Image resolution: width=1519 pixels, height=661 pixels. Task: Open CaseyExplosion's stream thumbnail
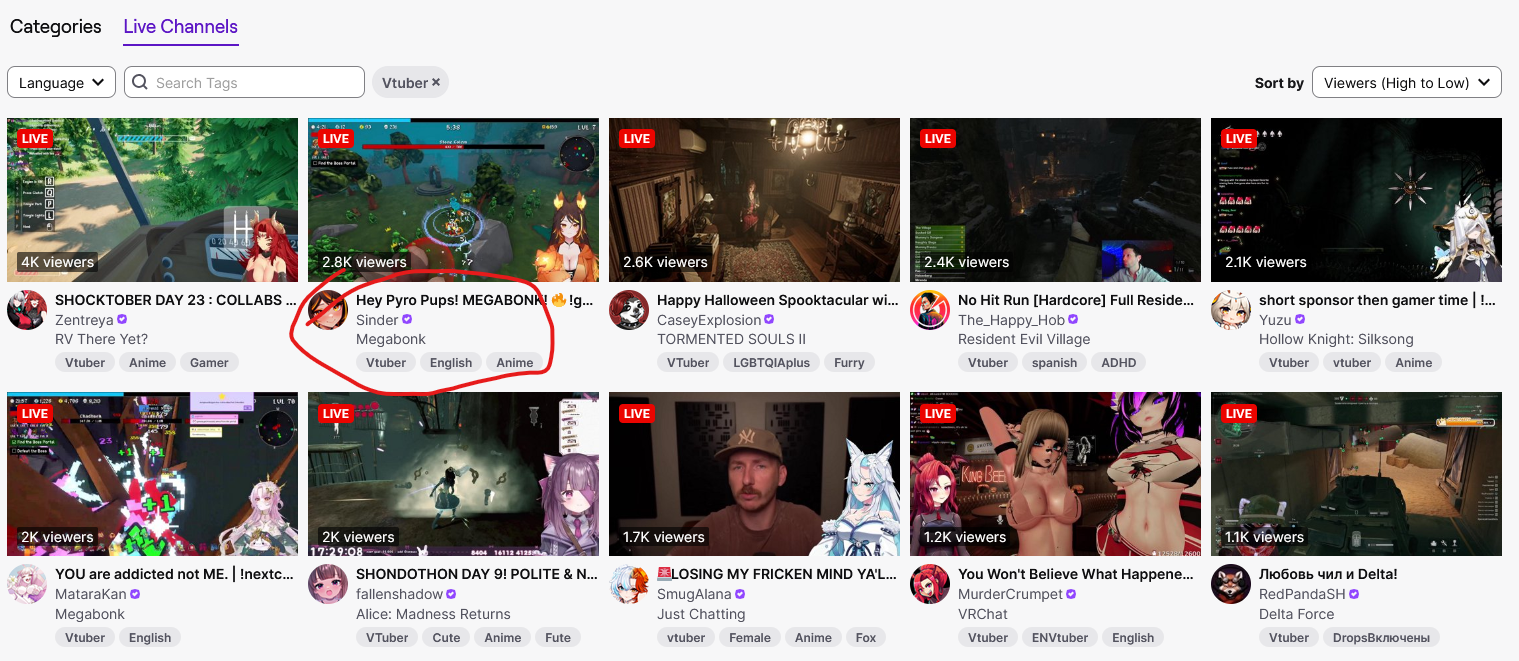[754, 200]
